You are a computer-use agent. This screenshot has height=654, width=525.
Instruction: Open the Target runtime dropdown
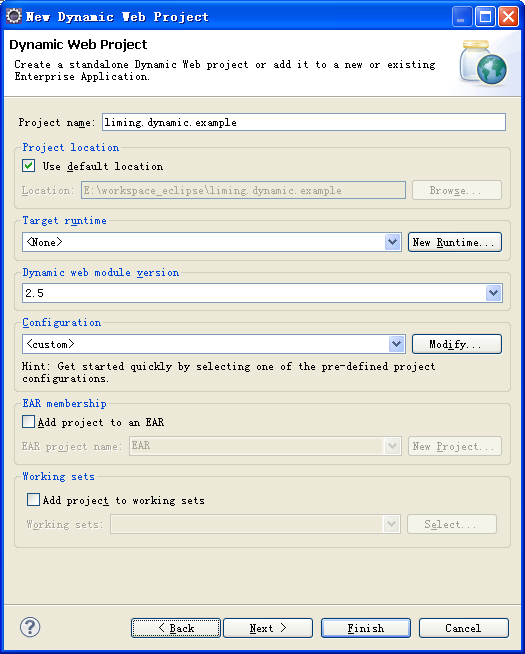(392, 242)
